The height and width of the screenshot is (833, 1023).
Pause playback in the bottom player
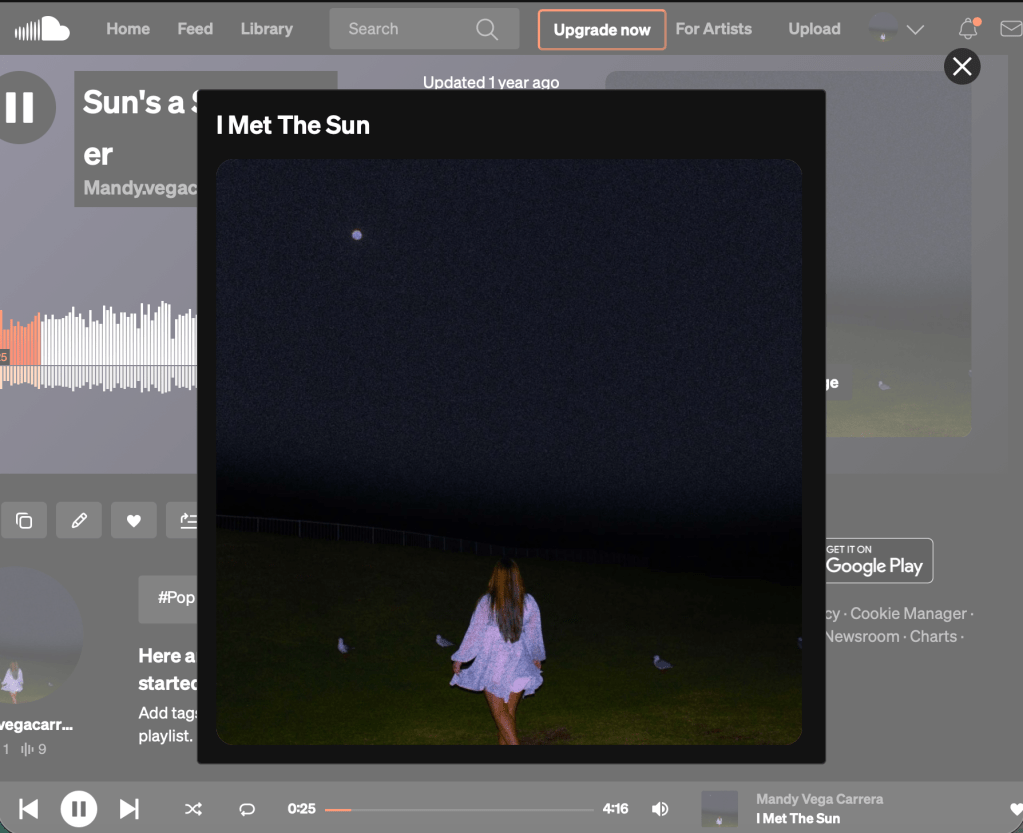coord(79,808)
